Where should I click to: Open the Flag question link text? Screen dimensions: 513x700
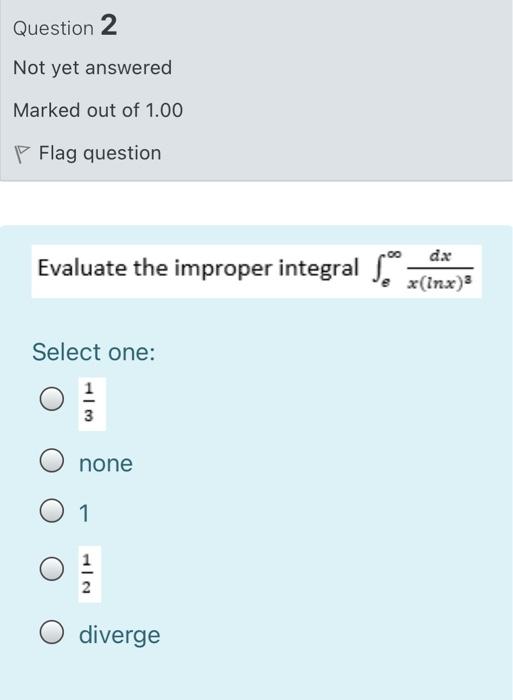(100, 154)
